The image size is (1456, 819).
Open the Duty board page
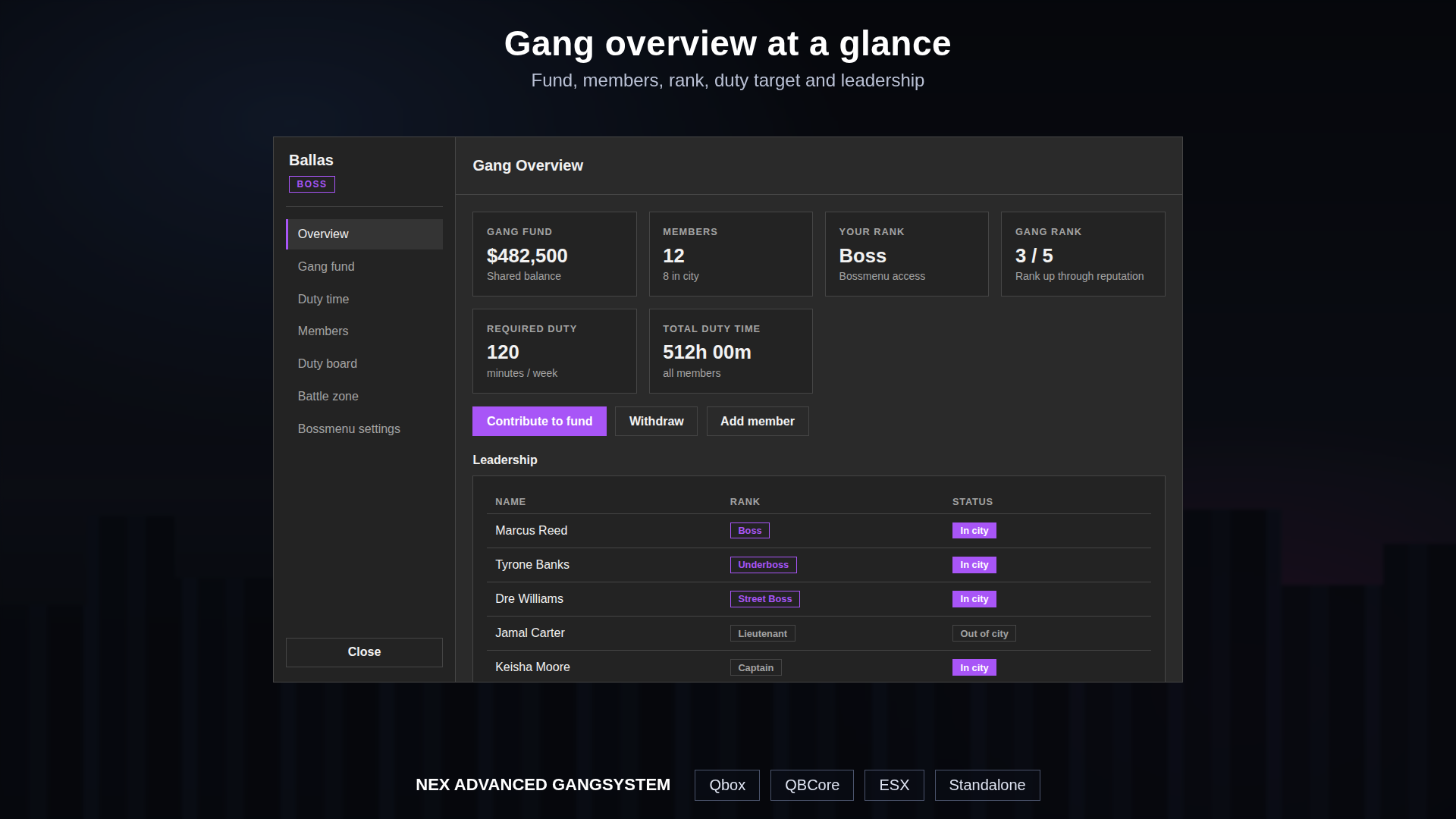[x=364, y=364]
